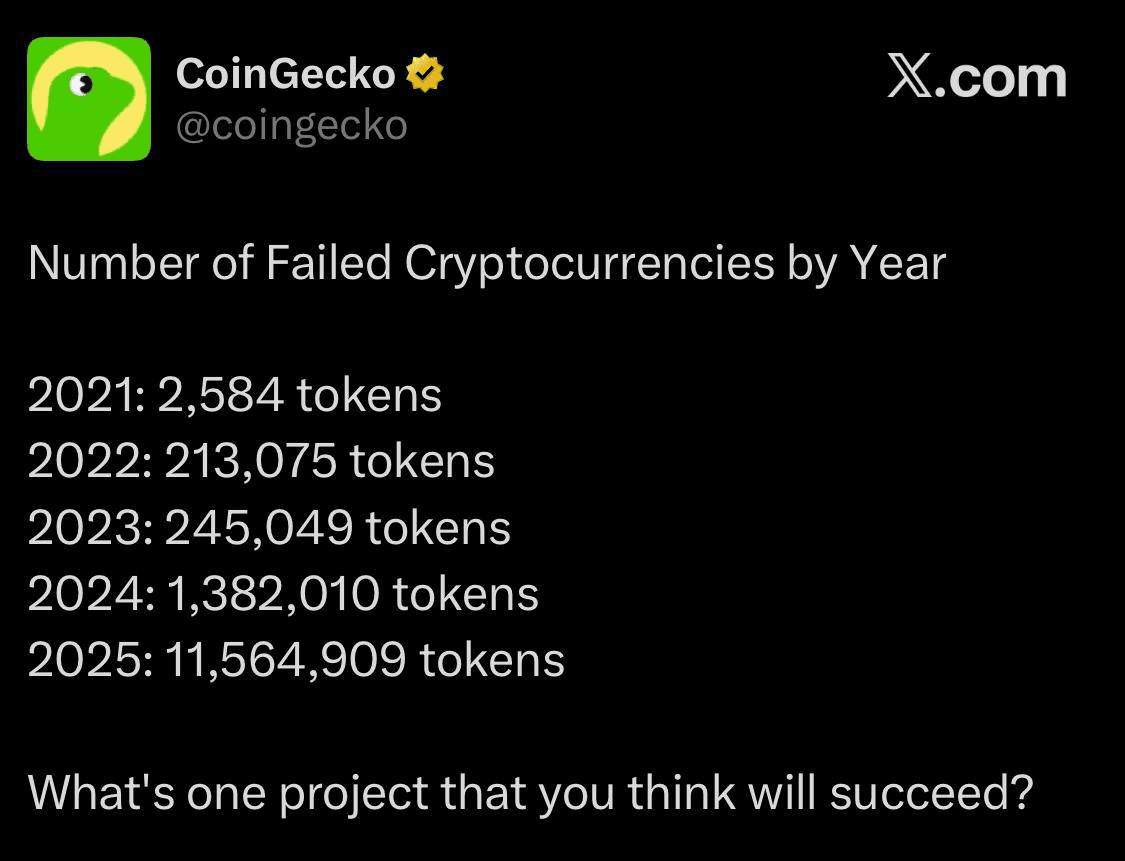Select the 2,584 figure
Image resolution: width=1125 pixels, height=861 pixels.
pyautogui.click(x=224, y=396)
